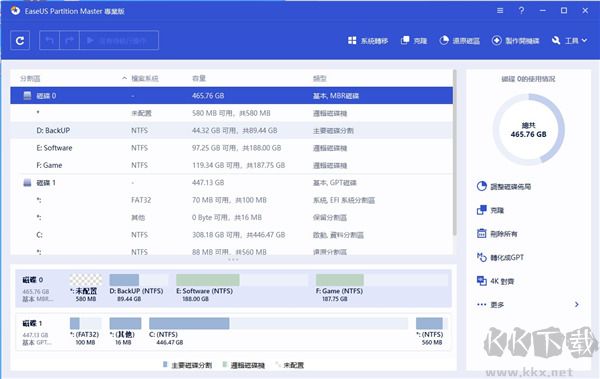Select the D: BackUP partition row
Screen dimensions: 600x379
pos(231,131)
